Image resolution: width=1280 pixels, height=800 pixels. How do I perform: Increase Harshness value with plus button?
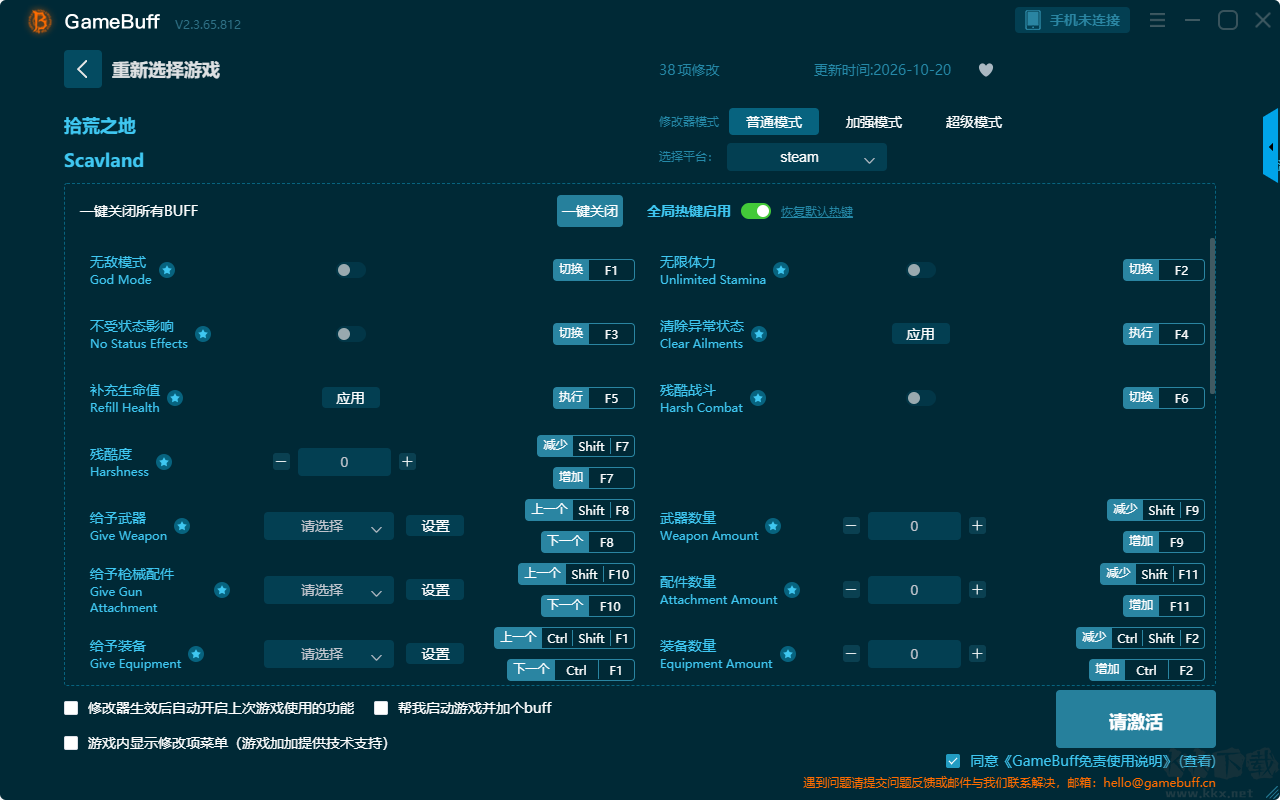tap(407, 462)
